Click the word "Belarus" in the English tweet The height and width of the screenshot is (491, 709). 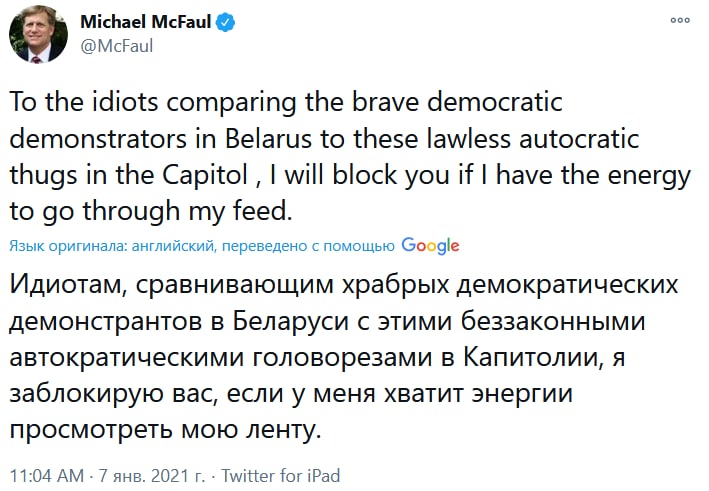click(x=268, y=139)
